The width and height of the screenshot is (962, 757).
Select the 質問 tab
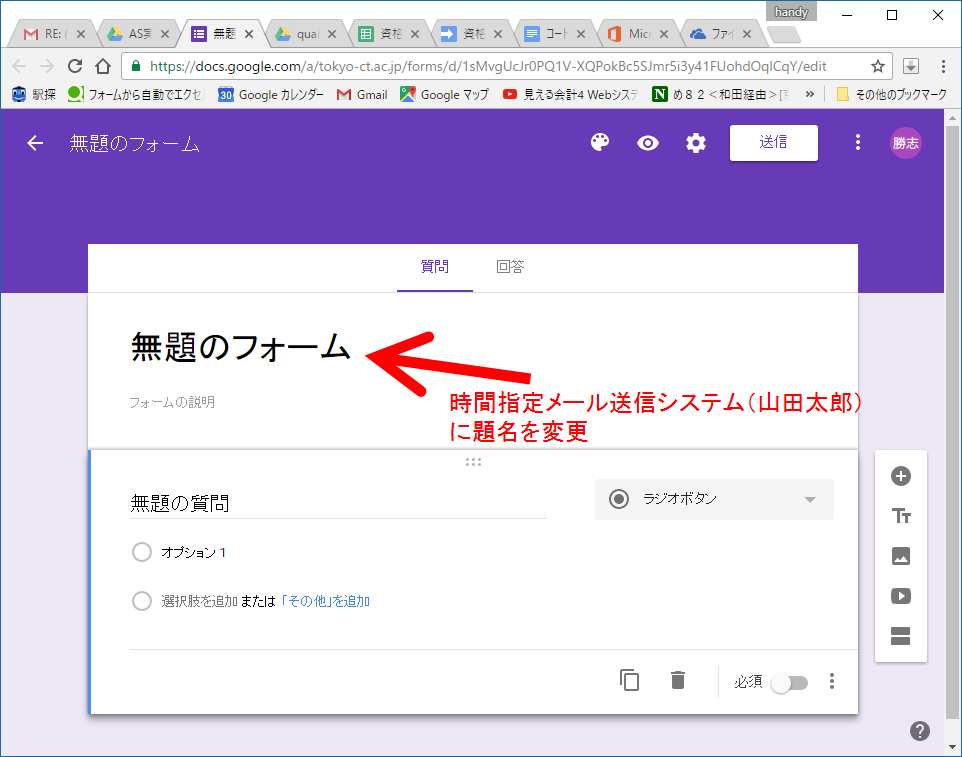point(434,267)
